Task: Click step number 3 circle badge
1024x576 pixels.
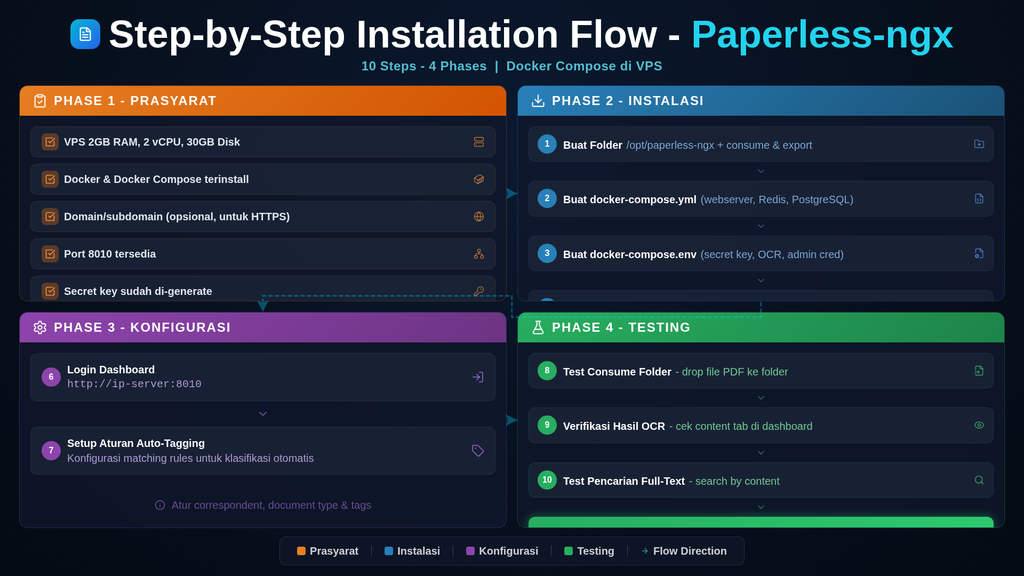Action: pyautogui.click(x=547, y=253)
